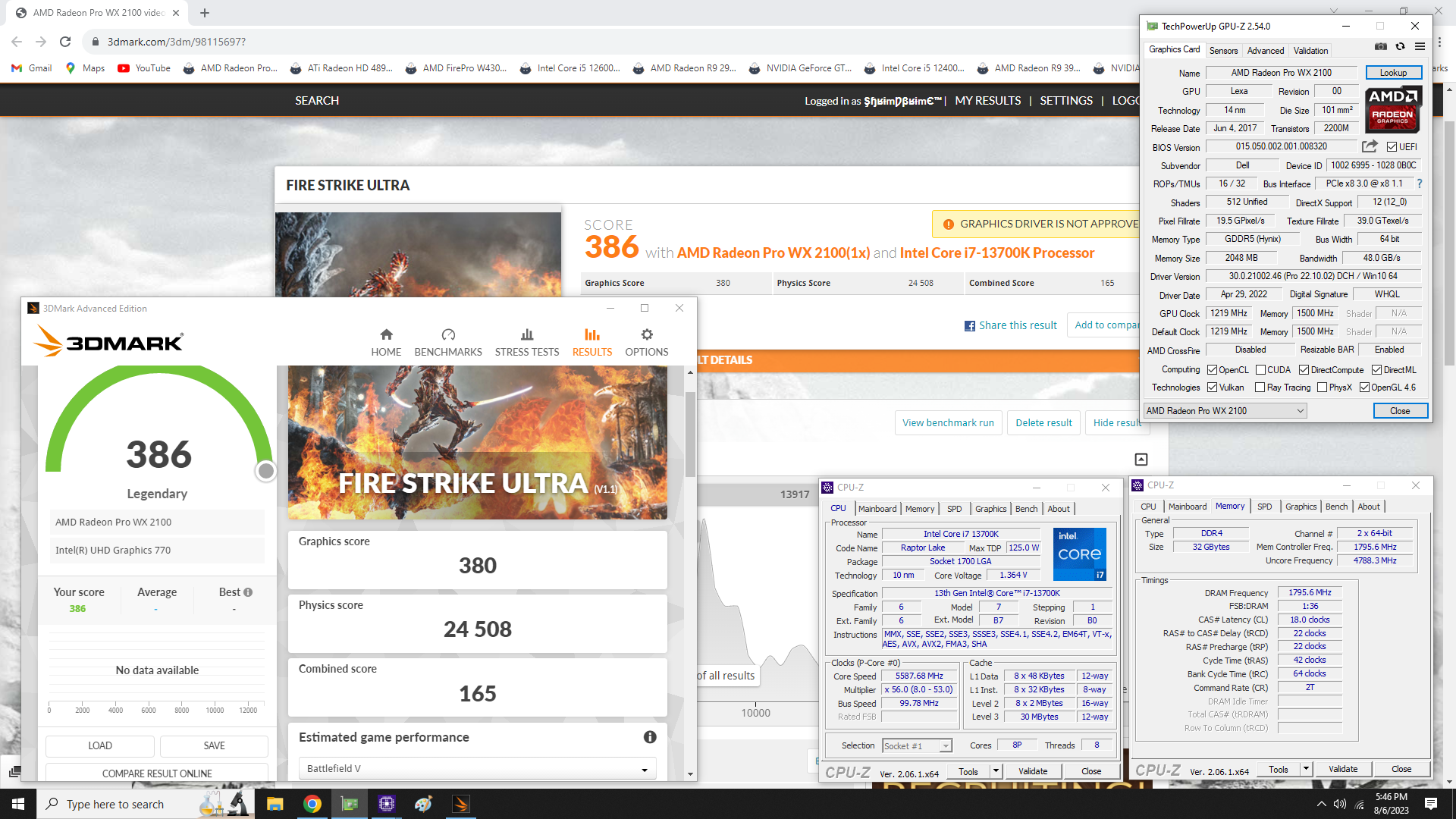Open the Validation tab in GPU-Z

pyautogui.click(x=1310, y=51)
